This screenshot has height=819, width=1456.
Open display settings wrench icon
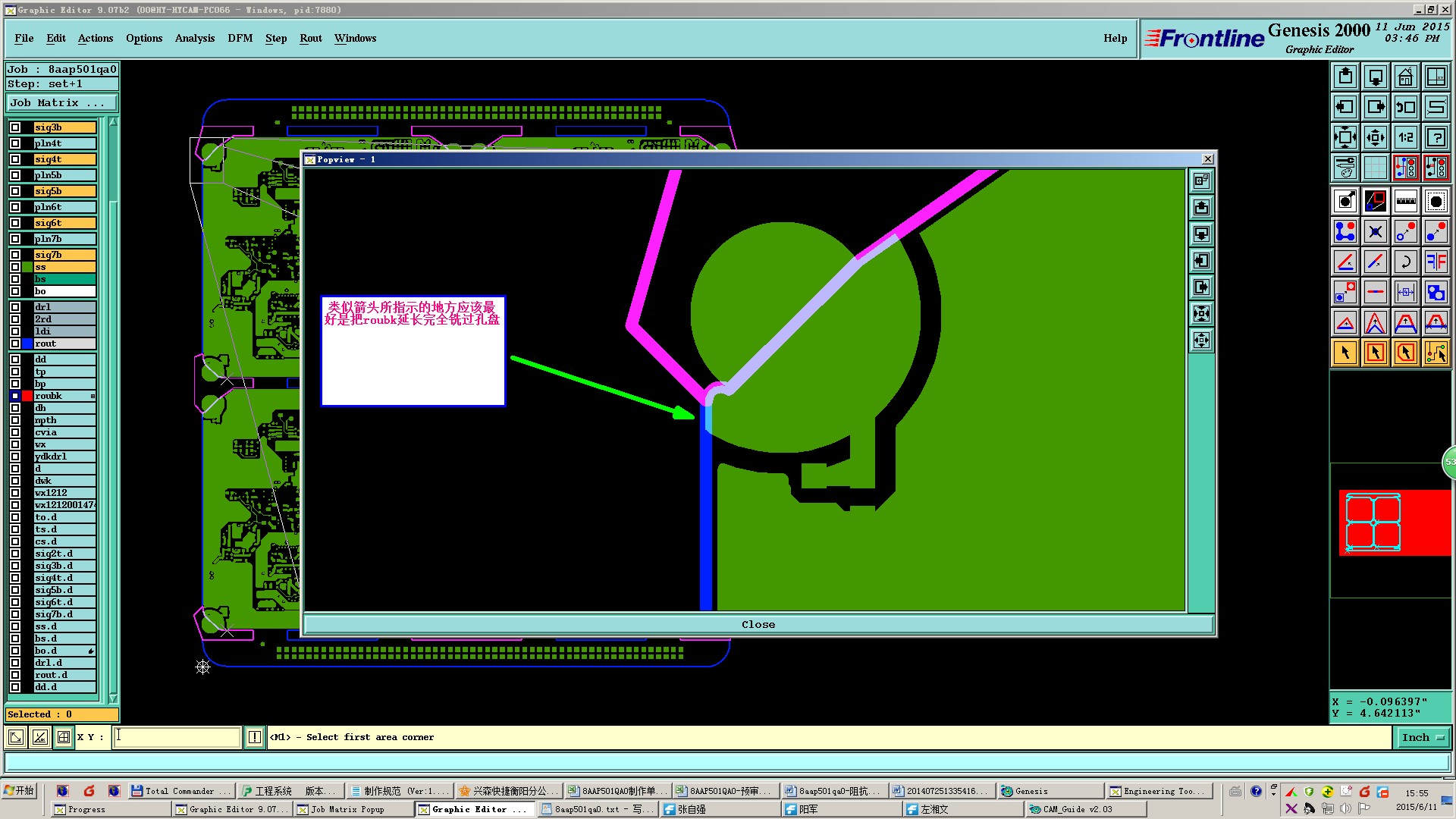pos(1345,168)
